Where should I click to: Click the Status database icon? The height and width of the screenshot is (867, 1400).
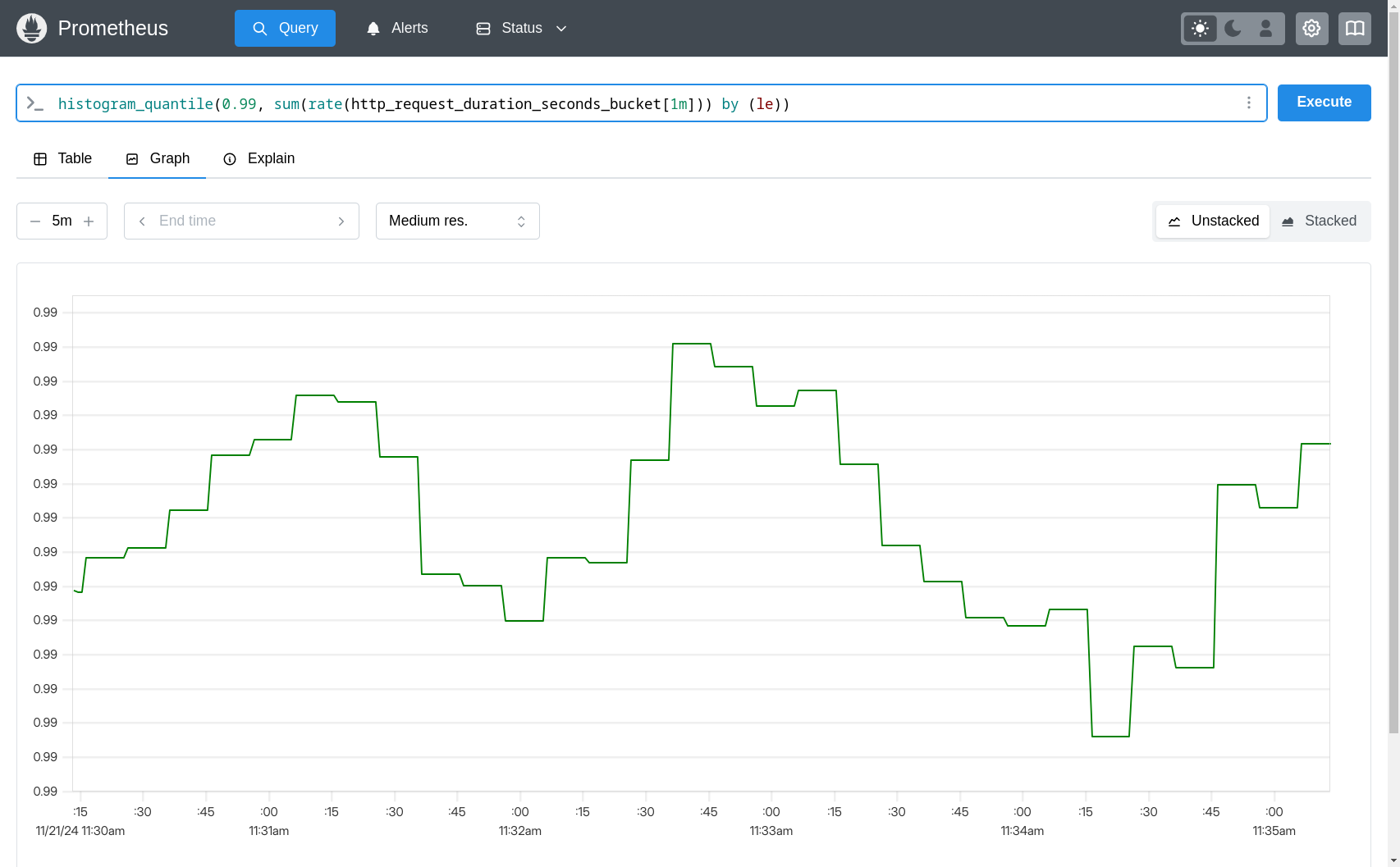click(483, 27)
